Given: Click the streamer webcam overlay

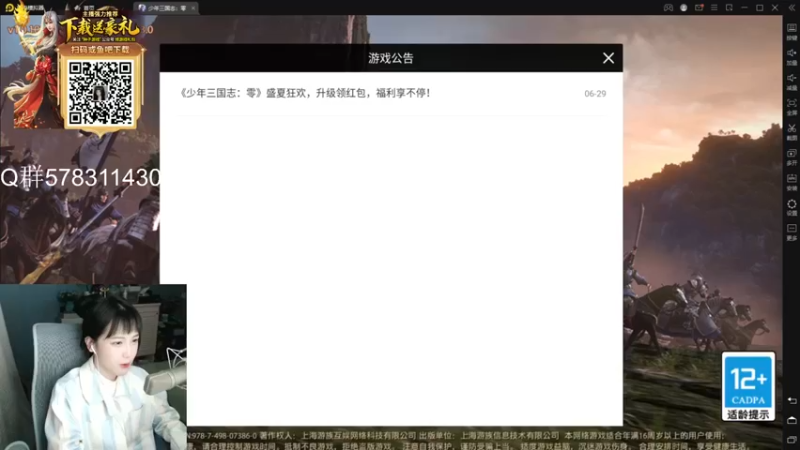Looking at the screenshot, I should (x=93, y=367).
